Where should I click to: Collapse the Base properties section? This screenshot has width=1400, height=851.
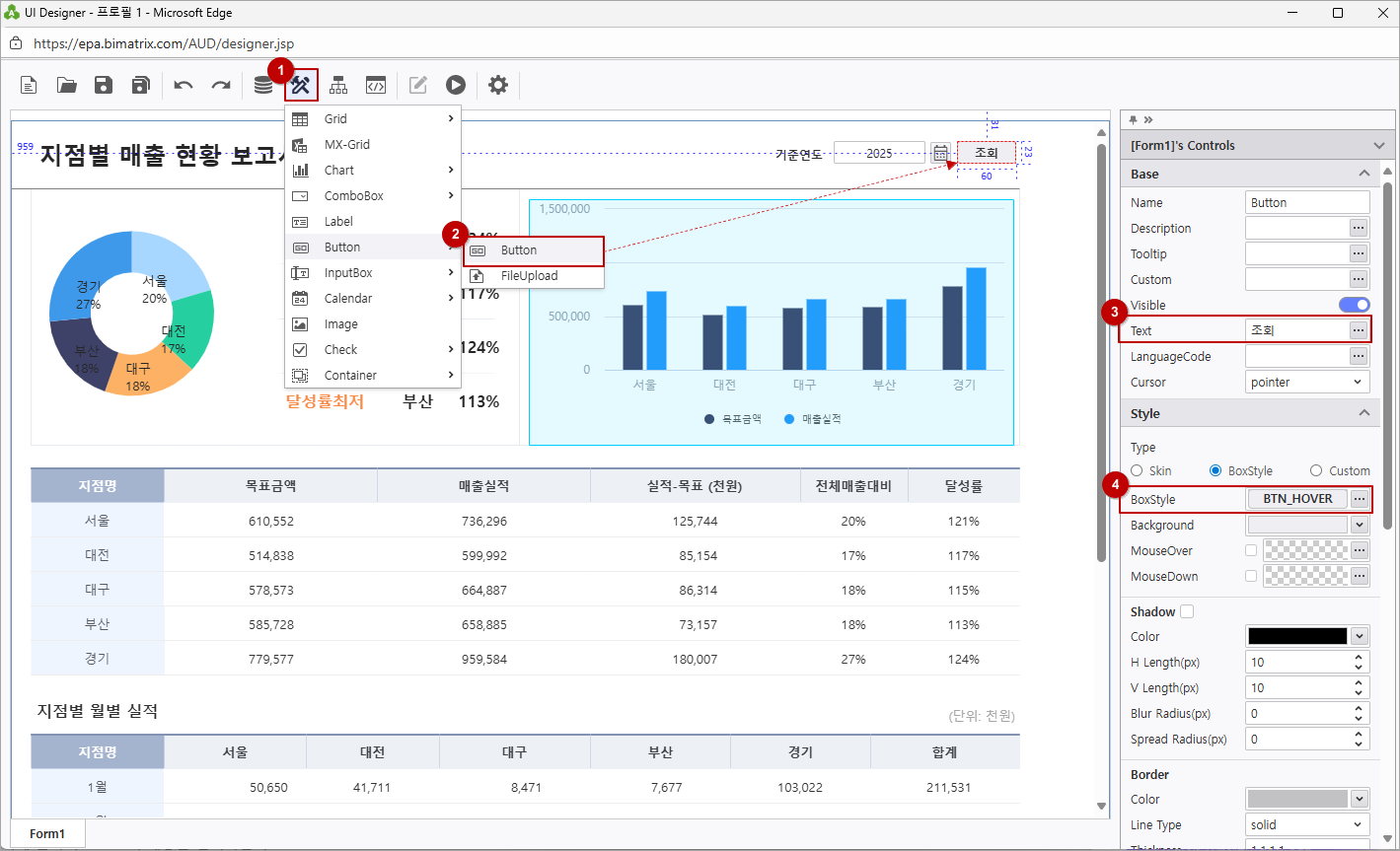[x=1364, y=174]
